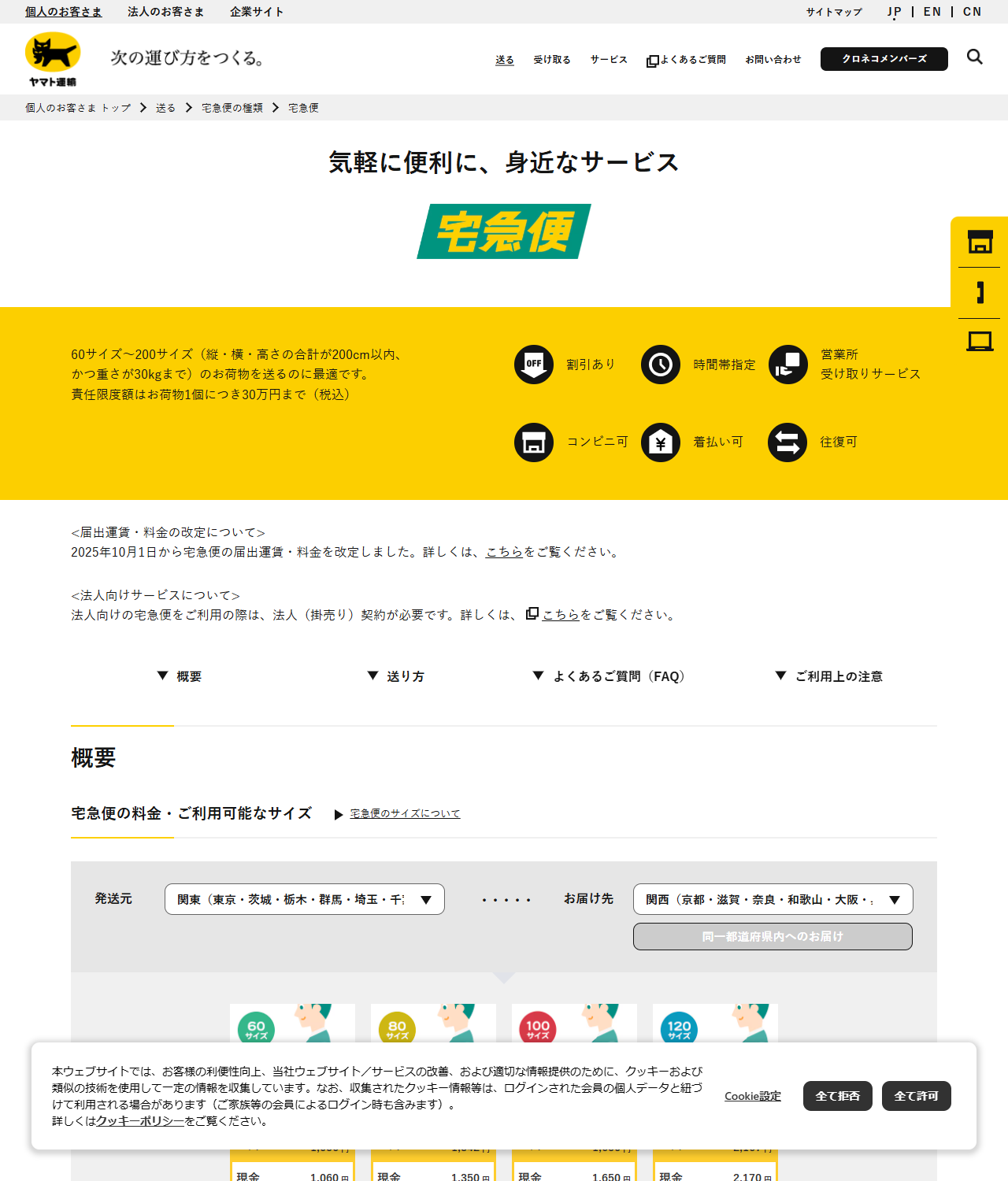Open the お届け先 region dropdown
1008x1181 pixels.
tap(773, 899)
